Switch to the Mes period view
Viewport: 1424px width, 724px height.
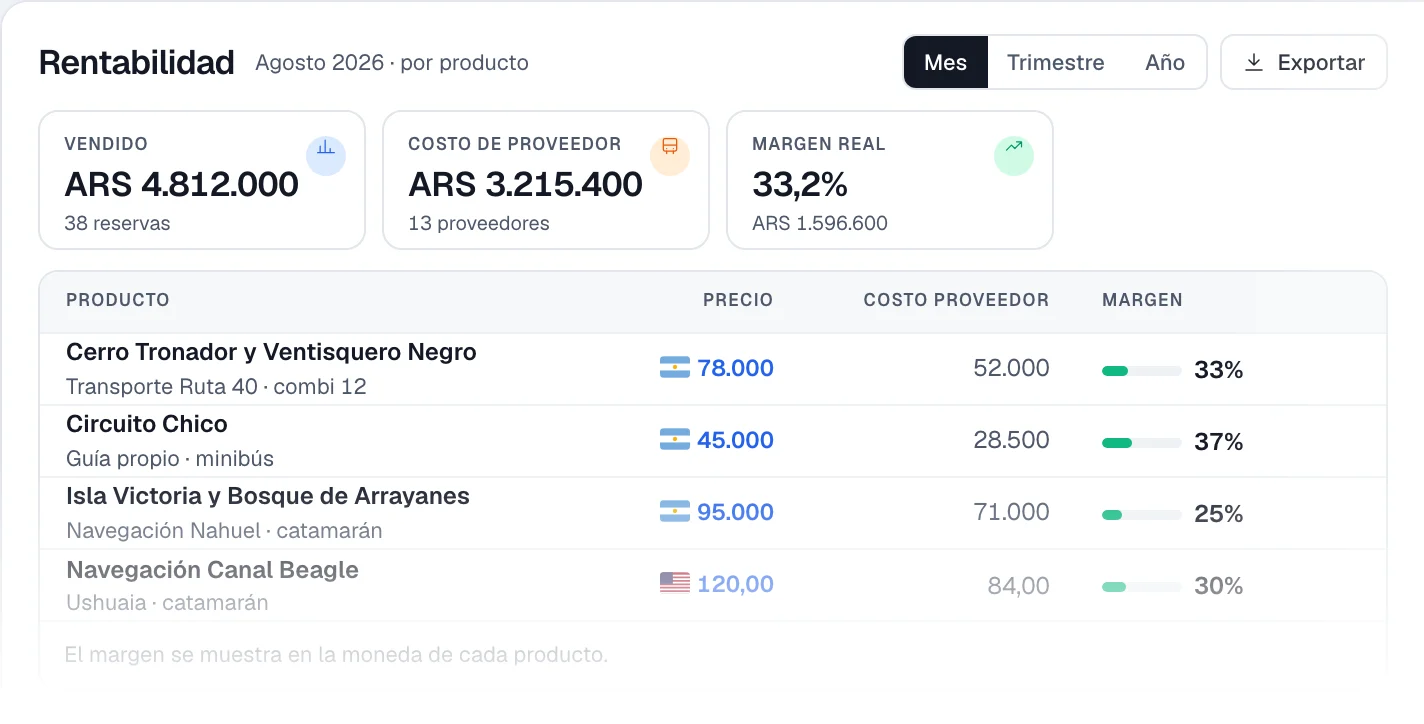tap(946, 62)
